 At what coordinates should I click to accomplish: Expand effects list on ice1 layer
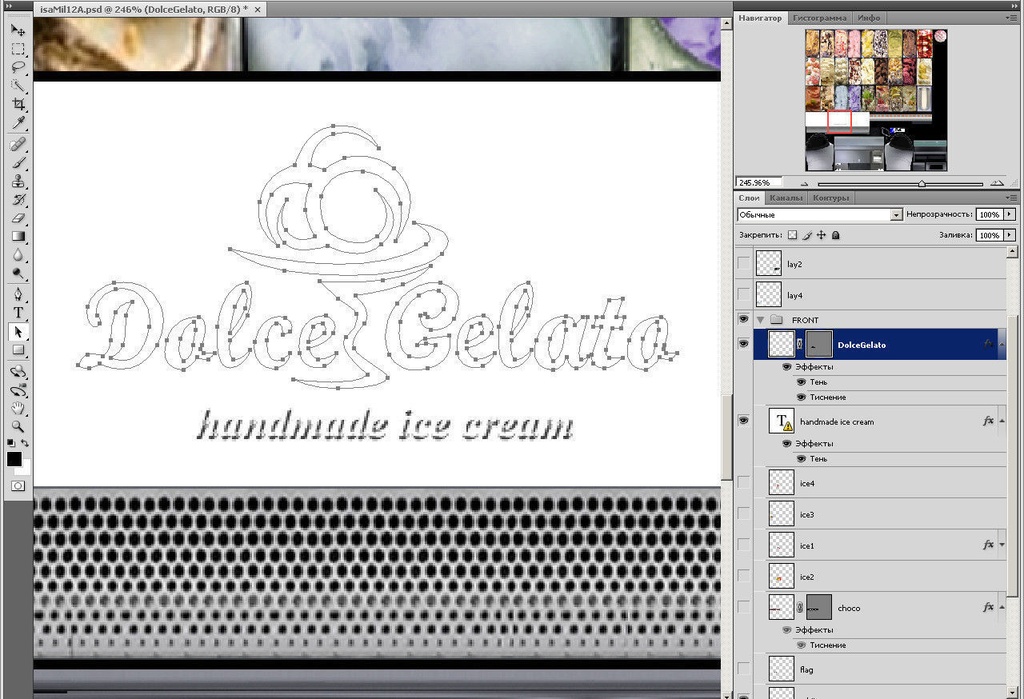coord(1002,545)
